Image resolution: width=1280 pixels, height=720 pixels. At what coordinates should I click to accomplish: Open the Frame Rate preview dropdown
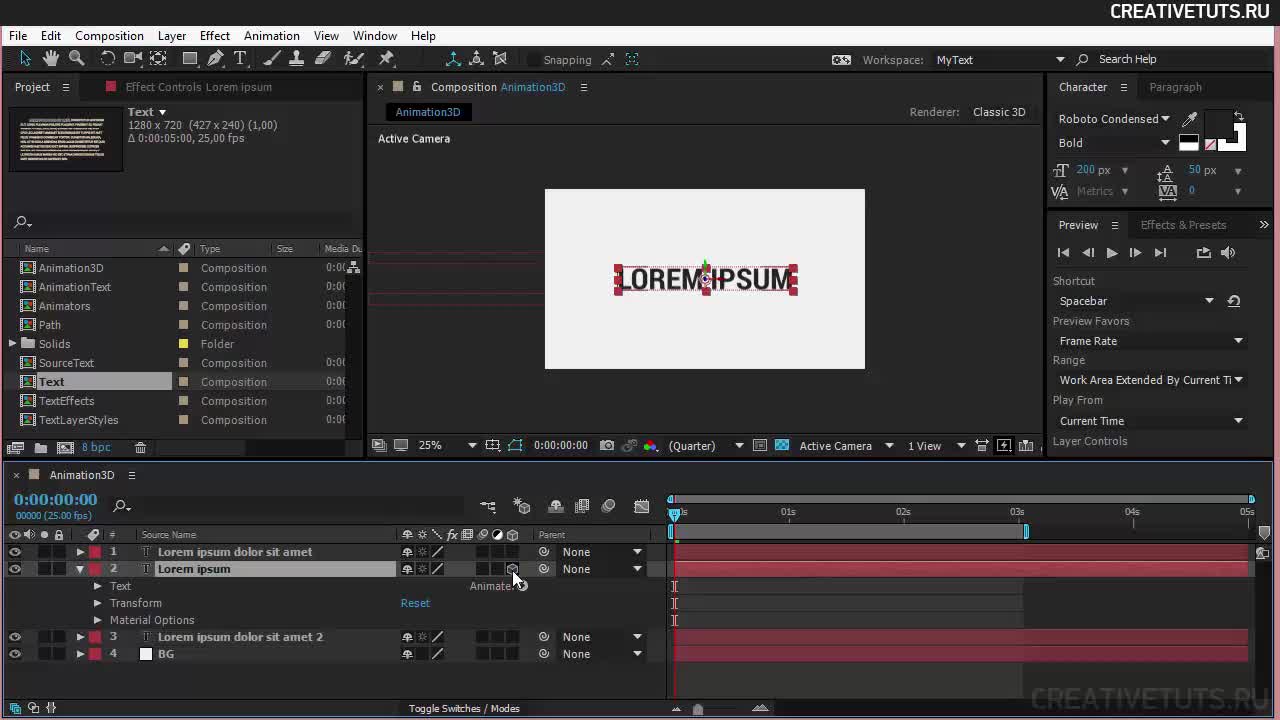click(1149, 341)
